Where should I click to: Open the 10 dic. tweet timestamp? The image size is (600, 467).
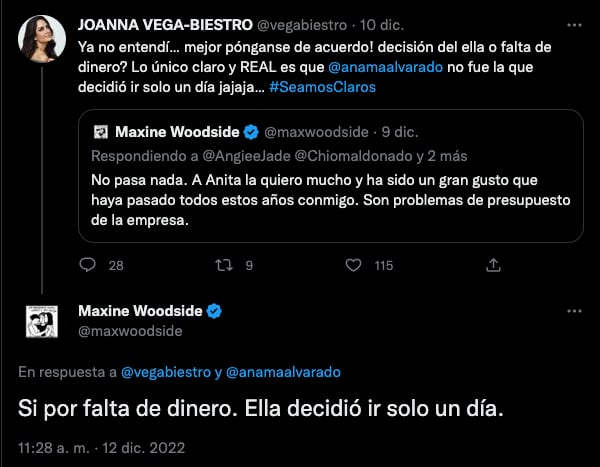coord(390,21)
